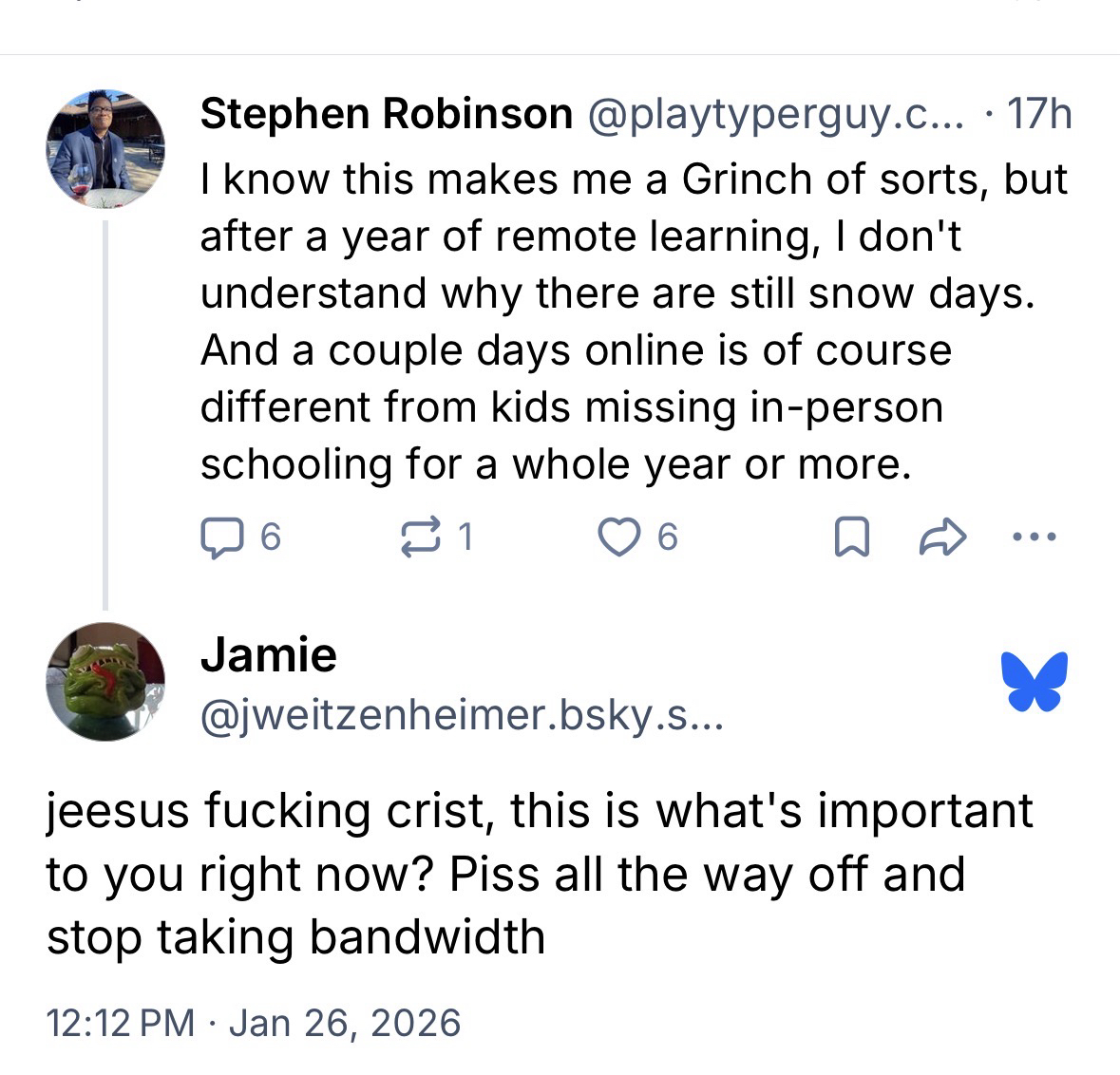Click the @jweitzenheimer.bsky handle

(461, 714)
